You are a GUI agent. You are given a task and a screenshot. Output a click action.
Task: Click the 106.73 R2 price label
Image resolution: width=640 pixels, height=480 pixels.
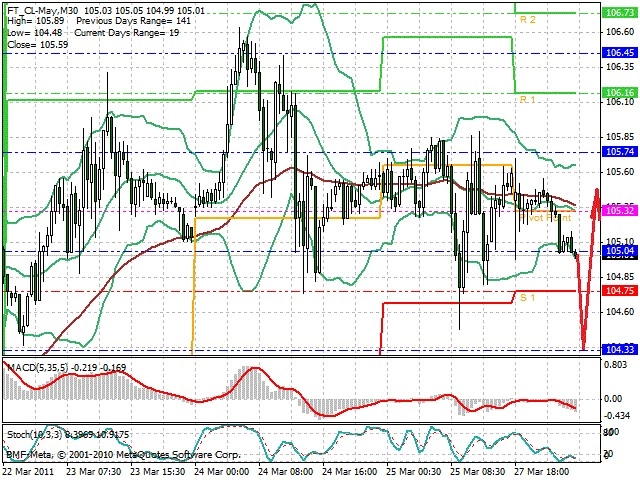pos(620,13)
